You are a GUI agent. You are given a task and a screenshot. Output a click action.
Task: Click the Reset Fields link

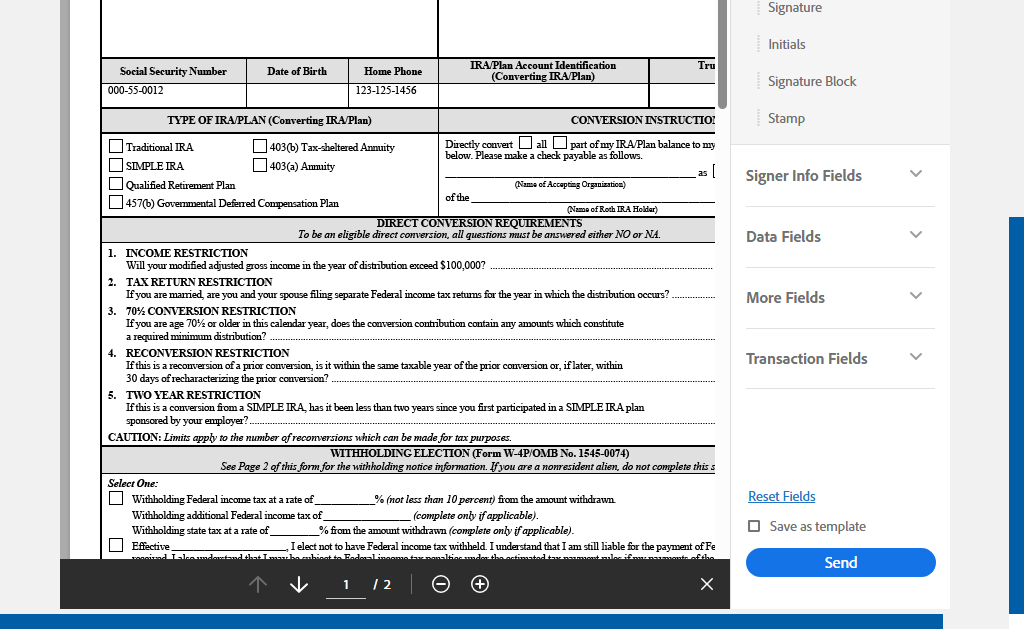coord(782,496)
